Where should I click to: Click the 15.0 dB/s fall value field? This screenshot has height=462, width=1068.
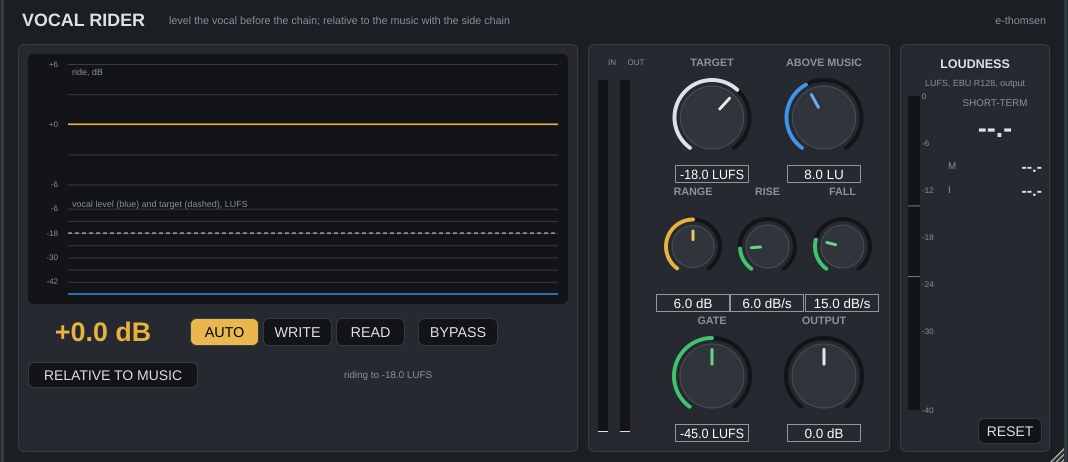tap(842, 303)
